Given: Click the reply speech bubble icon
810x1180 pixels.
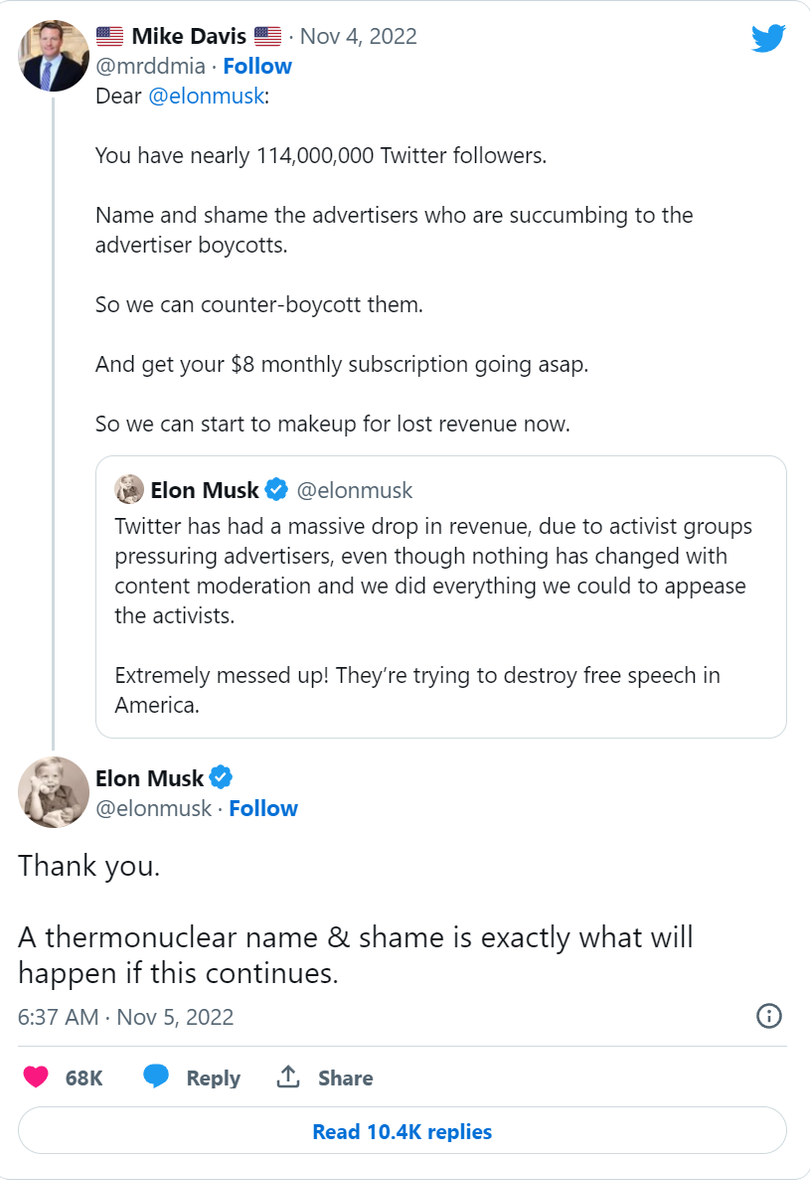Looking at the screenshot, I should pyautogui.click(x=156, y=1077).
